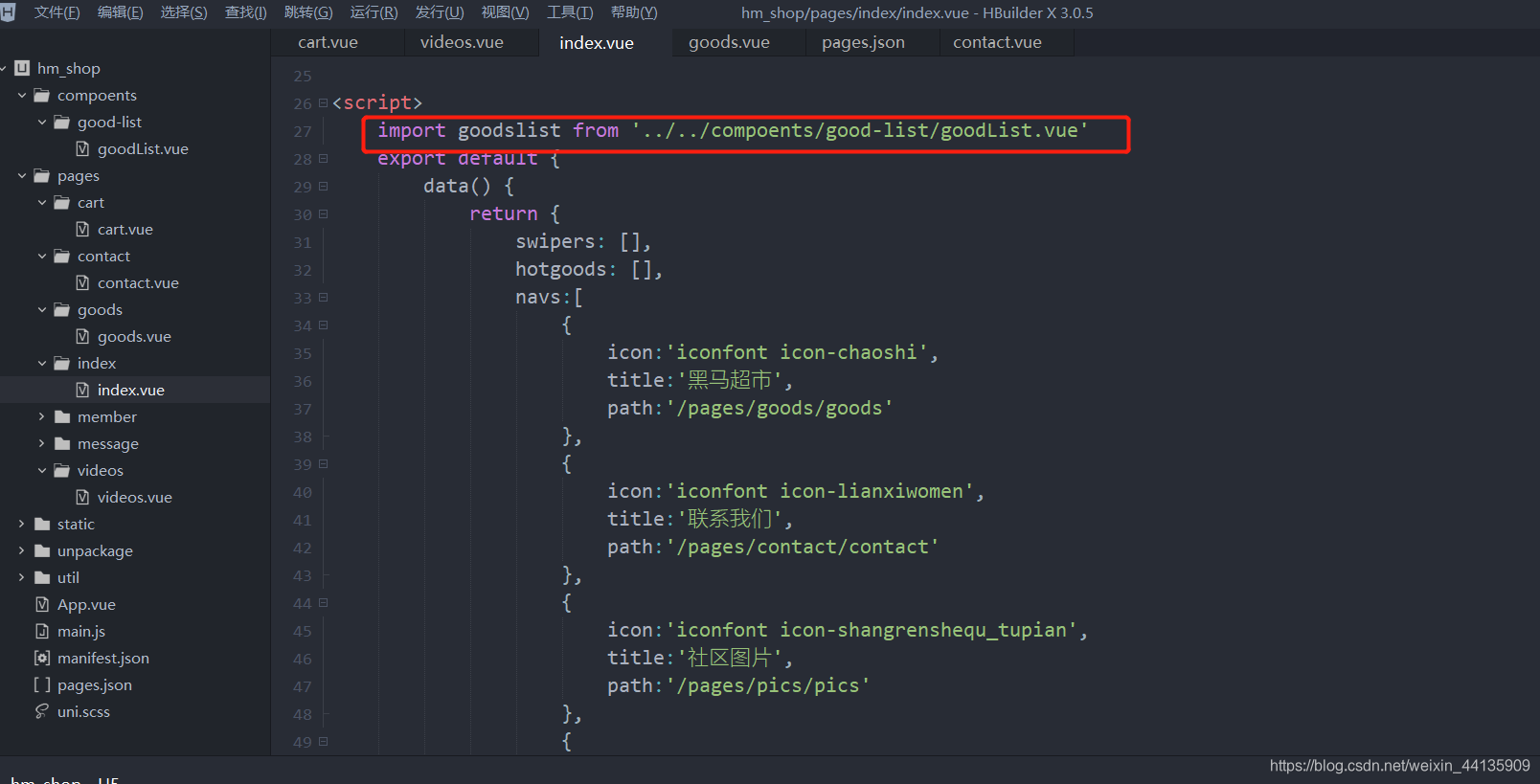Click the member folder icon
Viewport: 1540px width, 784px height.
tap(62, 417)
